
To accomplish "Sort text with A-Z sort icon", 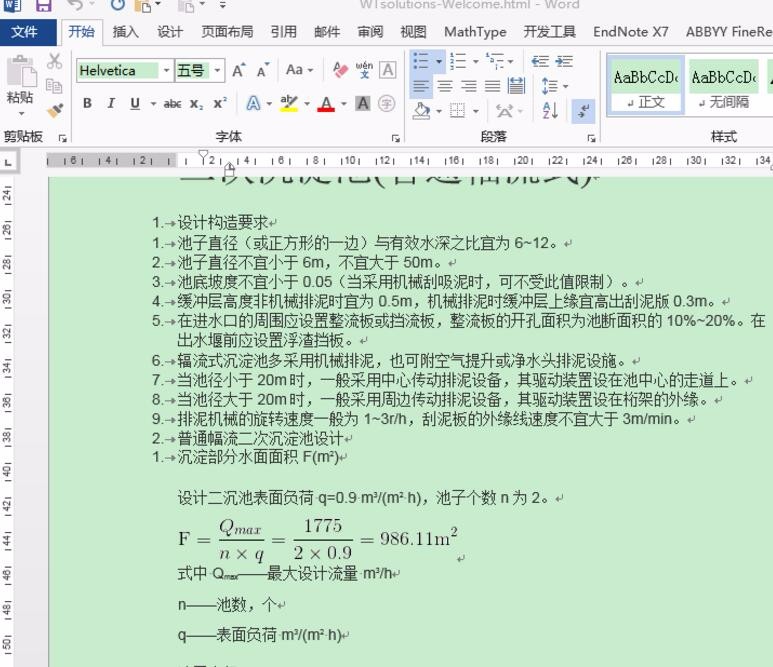I will (x=550, y=110).
